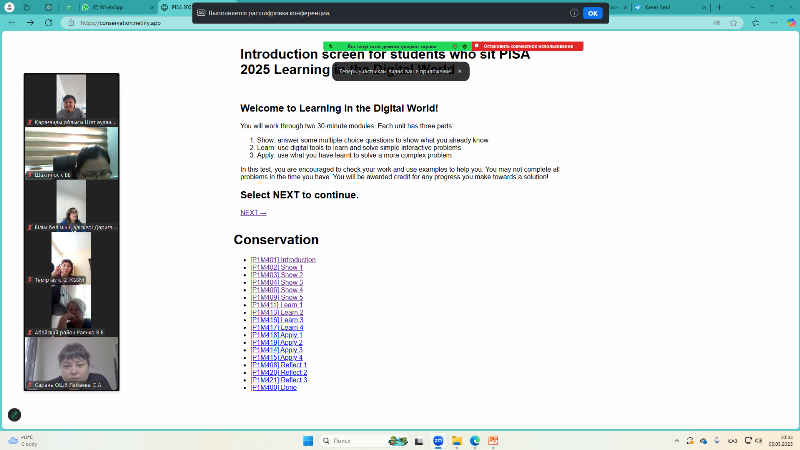Click the round dark icon at bottom left

(14, 414)
